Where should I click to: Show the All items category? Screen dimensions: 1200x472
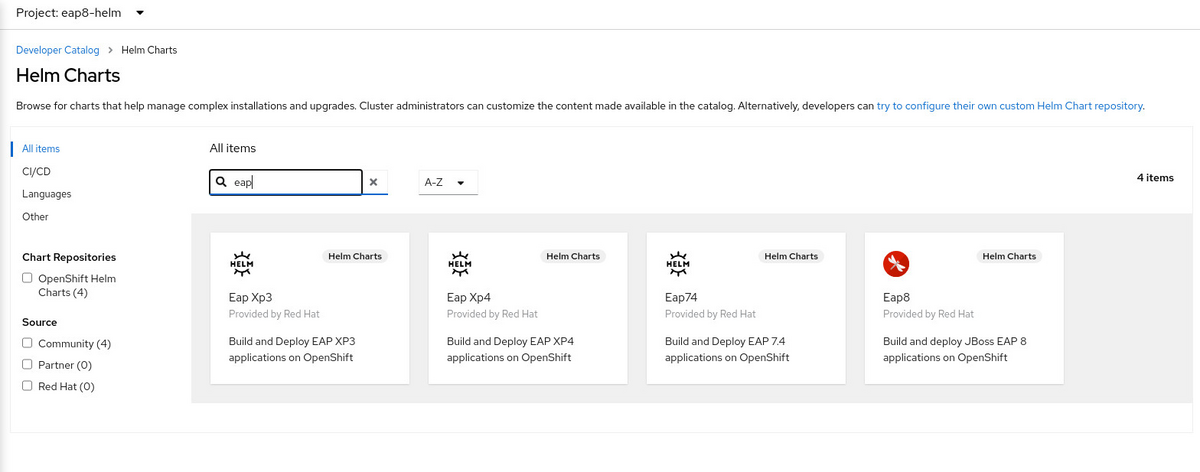click(x=41, y=149)
